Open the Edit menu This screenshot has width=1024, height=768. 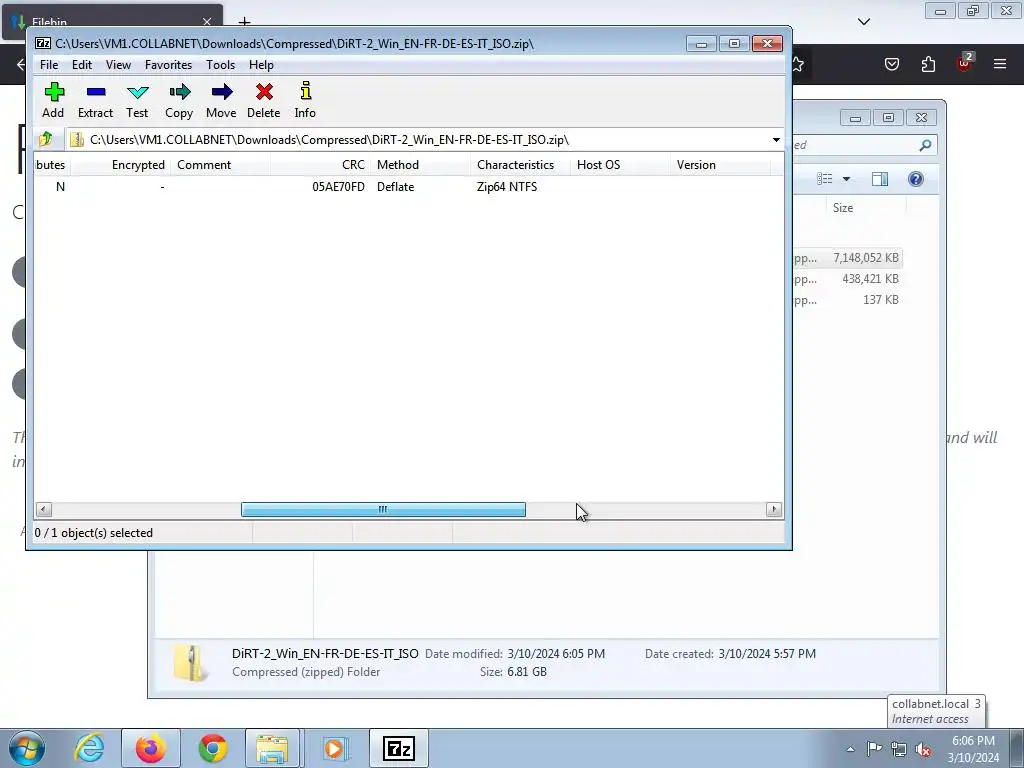(x=82, y=65)
